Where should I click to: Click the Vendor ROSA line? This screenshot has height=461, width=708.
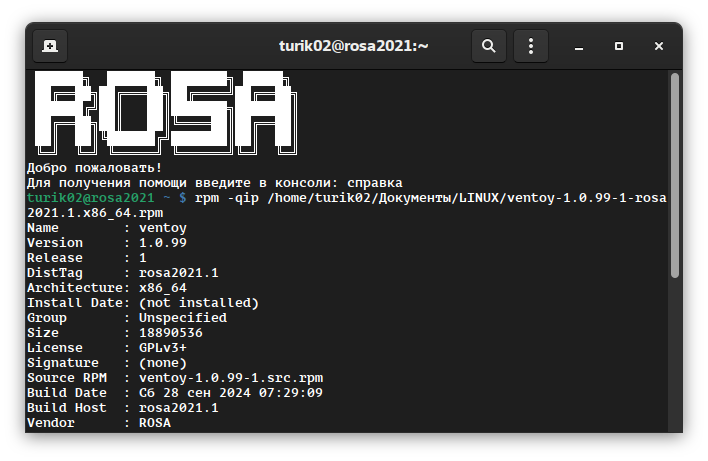98,423
